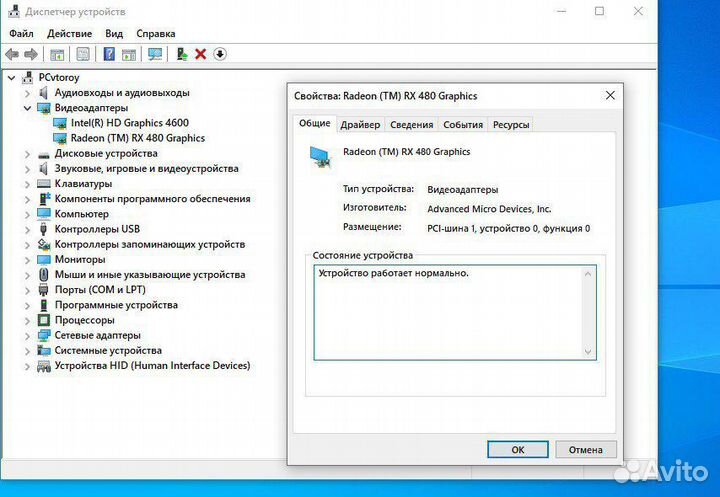Image resolution: width=720 pixels, height=497 pixels.
Task: Switch to the Драйвер tab
Action: tap(360, 124)
